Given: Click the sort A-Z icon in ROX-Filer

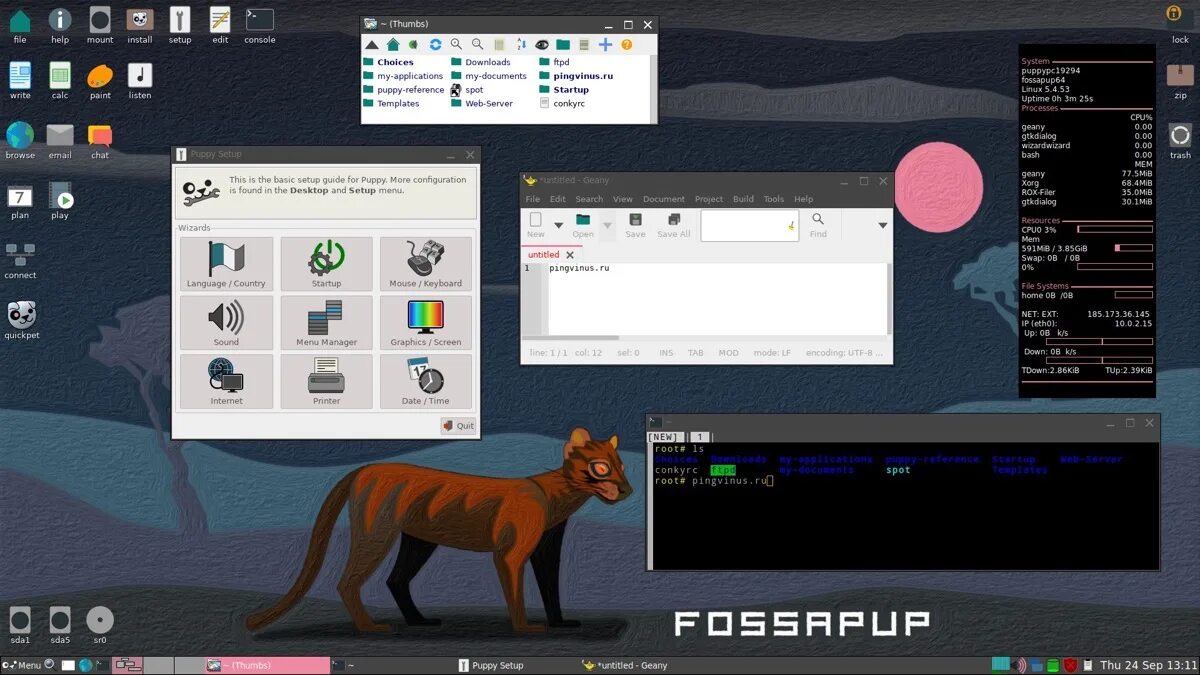Looking at the screenshot, I should [x=520, y=45].
